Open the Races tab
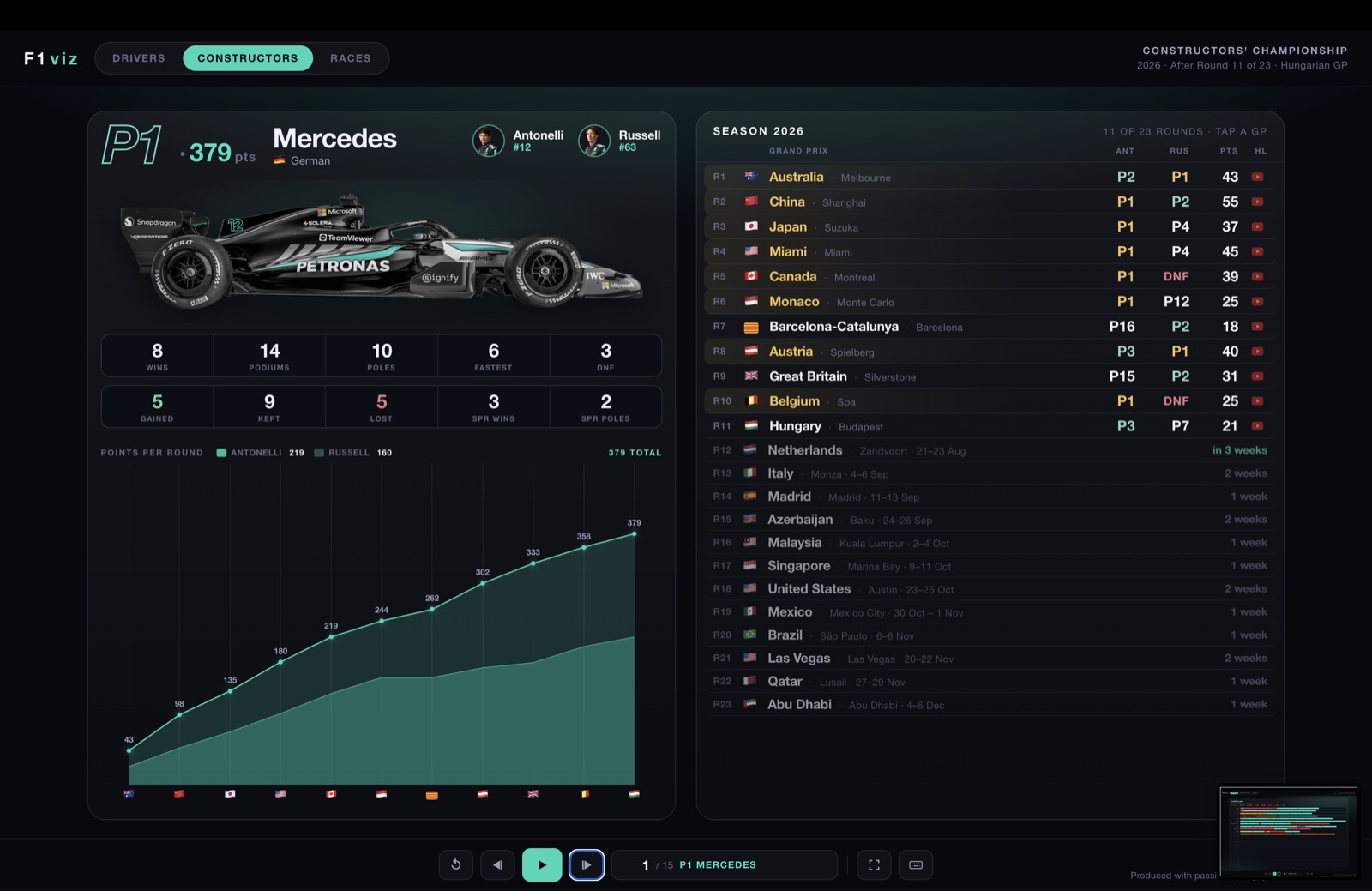The height and width of the screenshot is (891, 1372). (351, 58)
